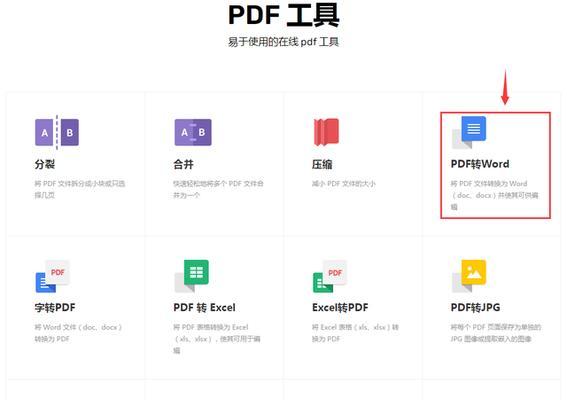
Task: Click the description under PDF 转 Excel
Action: [217, 339]
